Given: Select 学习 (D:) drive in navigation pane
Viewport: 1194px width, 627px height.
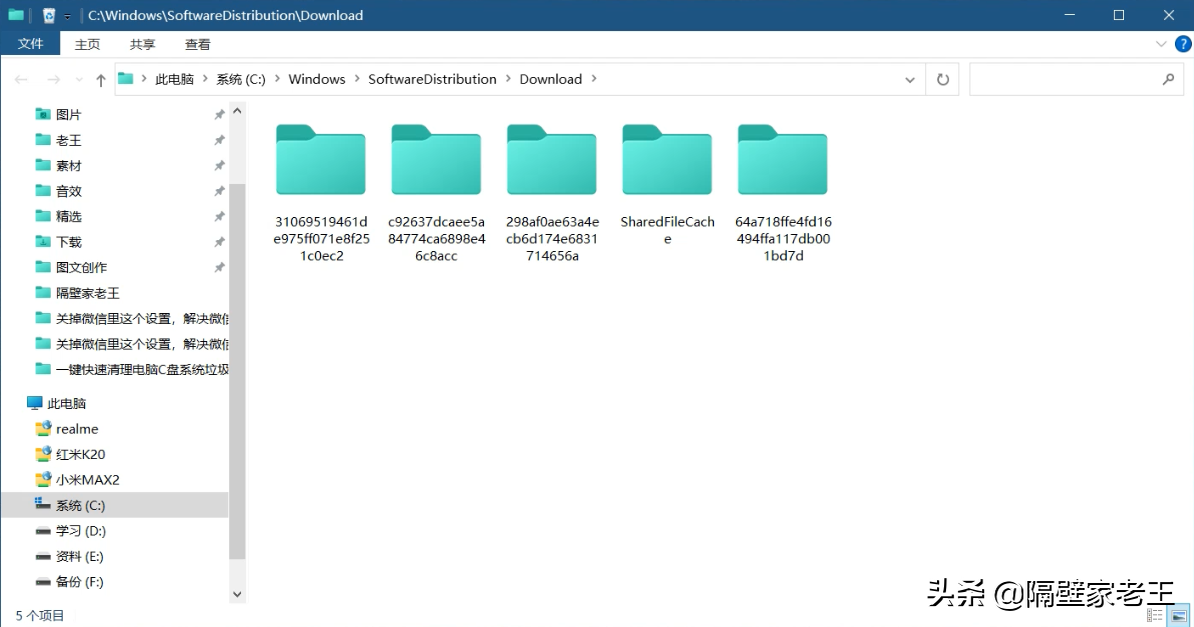Looking at the screenshot, I should [80, 530].
